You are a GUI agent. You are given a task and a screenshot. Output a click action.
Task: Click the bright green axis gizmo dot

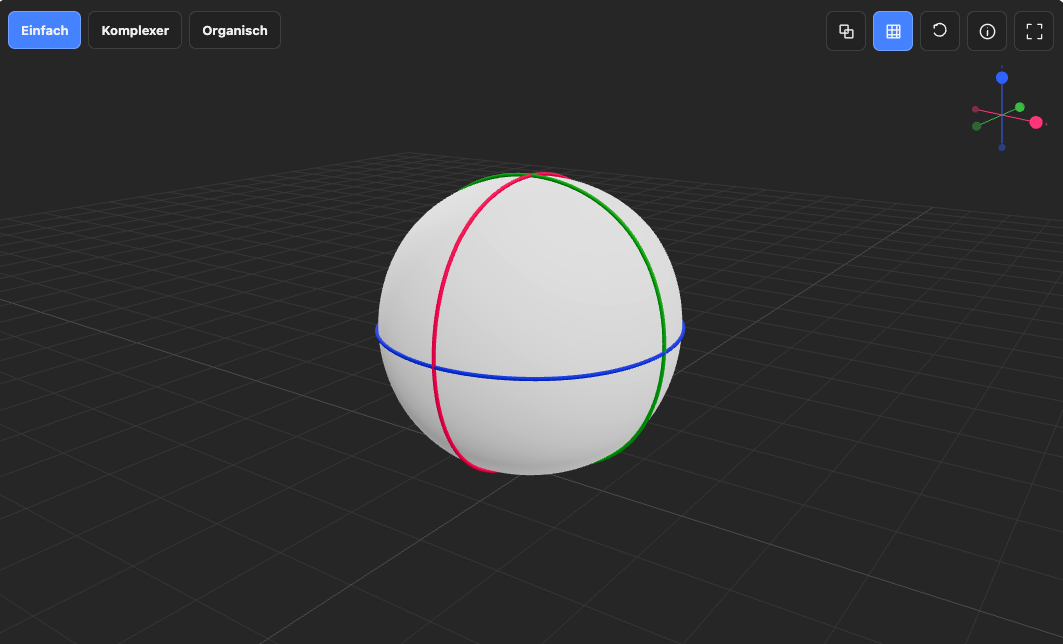[x=1020, y=107]
